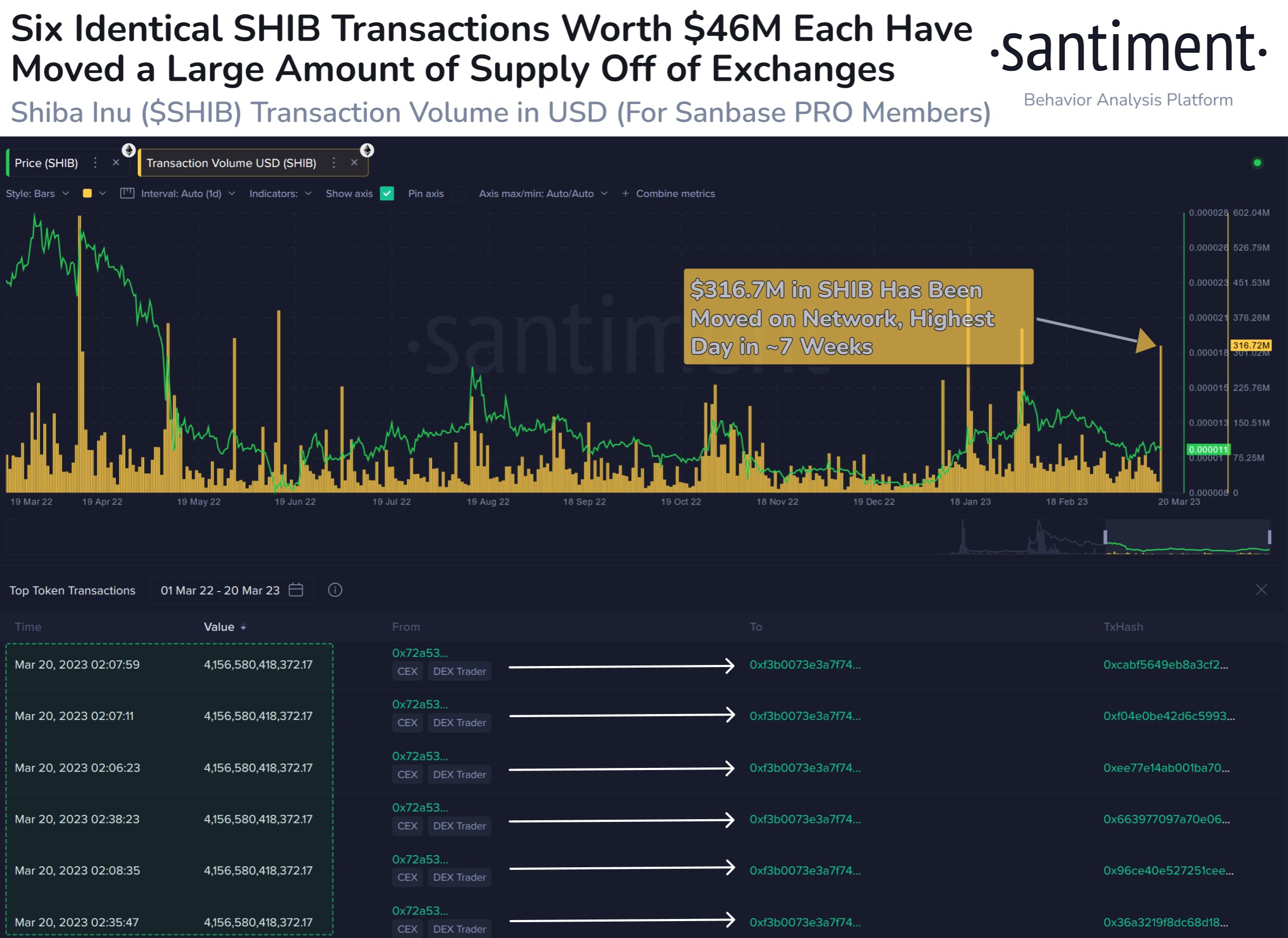
Task: Click the green 0.000011 price axis label
Action: coord(1208,449)
